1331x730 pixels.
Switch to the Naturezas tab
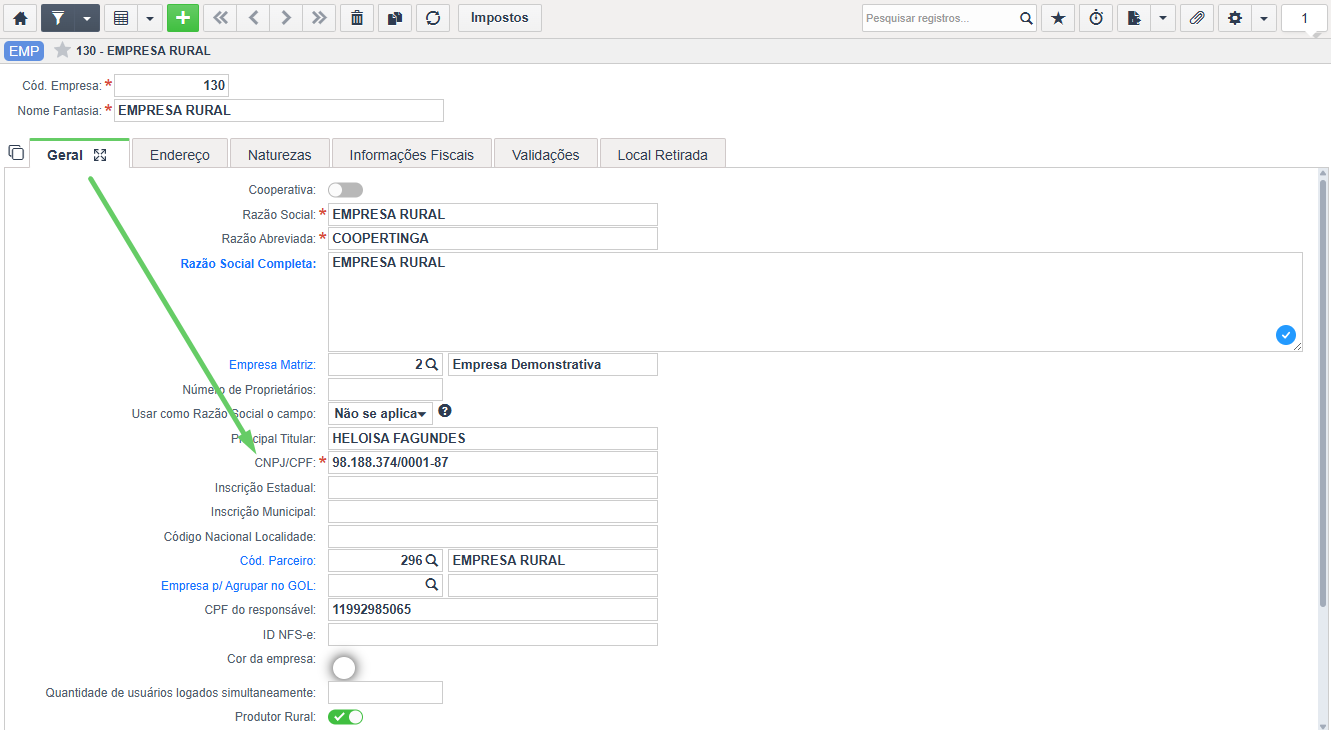click(x=280, y=154)
